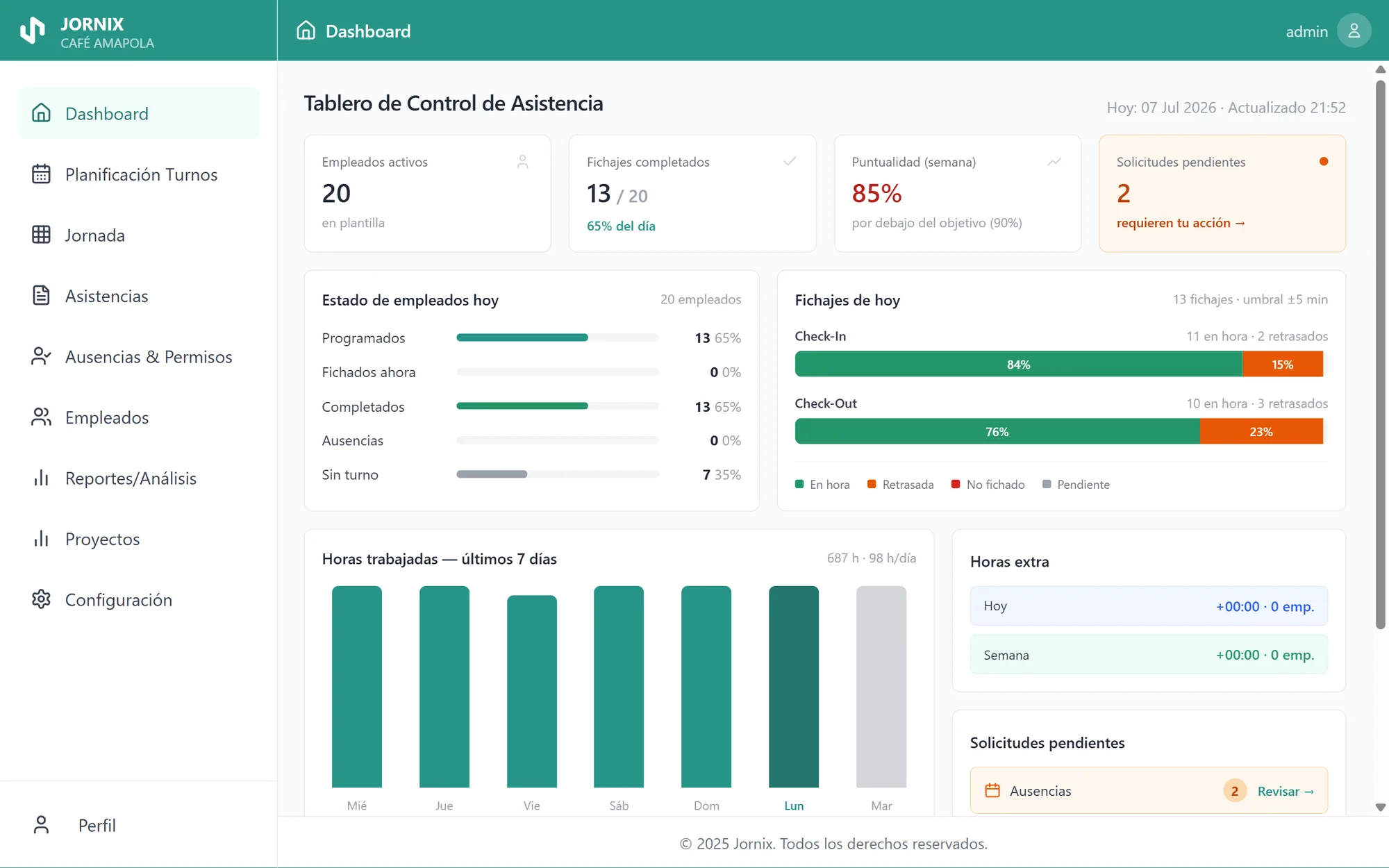Click the orange '2' badge in the Ausencias row
The image size is (1389, 868).
(1234, 791)
